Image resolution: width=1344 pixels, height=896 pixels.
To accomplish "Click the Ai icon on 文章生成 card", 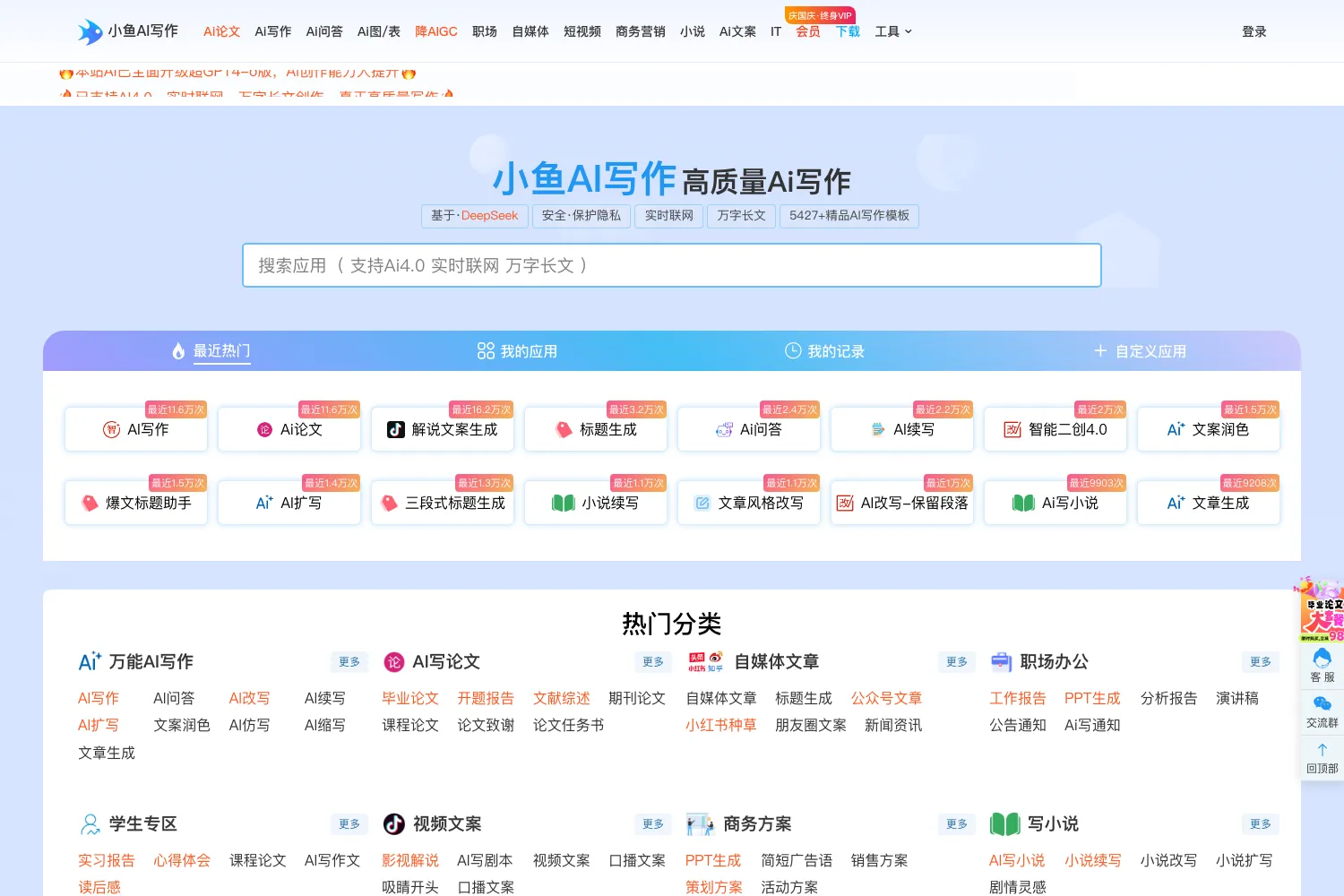I will 1176,503.
